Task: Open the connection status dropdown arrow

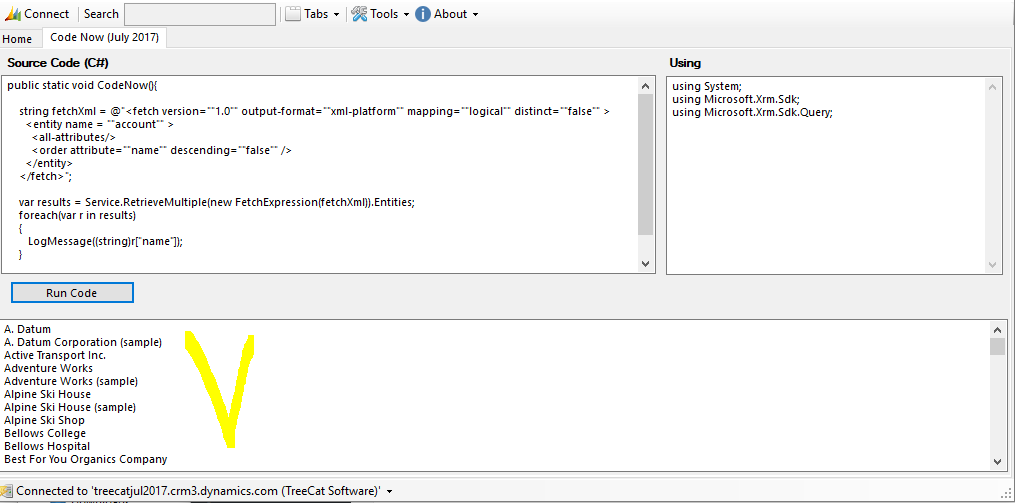Action: tap(389, 492)
